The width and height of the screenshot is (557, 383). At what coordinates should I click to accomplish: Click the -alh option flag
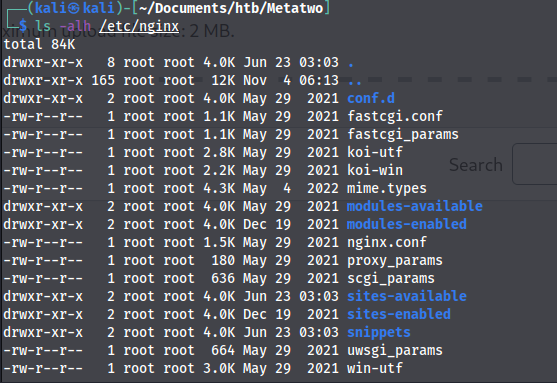(x=75, y=26)
